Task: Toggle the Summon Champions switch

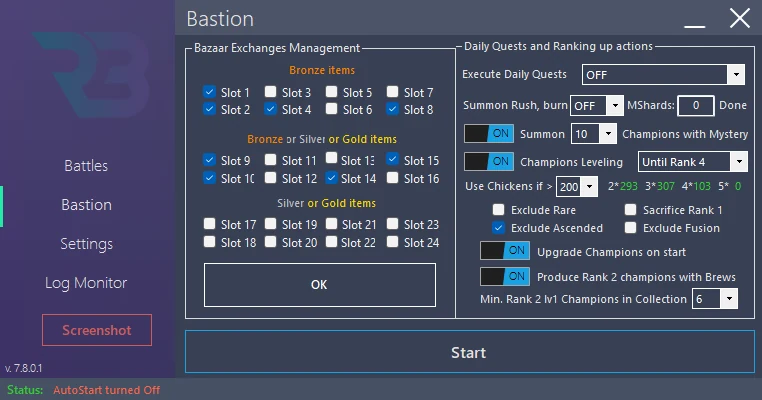Action: coord(489,134)
